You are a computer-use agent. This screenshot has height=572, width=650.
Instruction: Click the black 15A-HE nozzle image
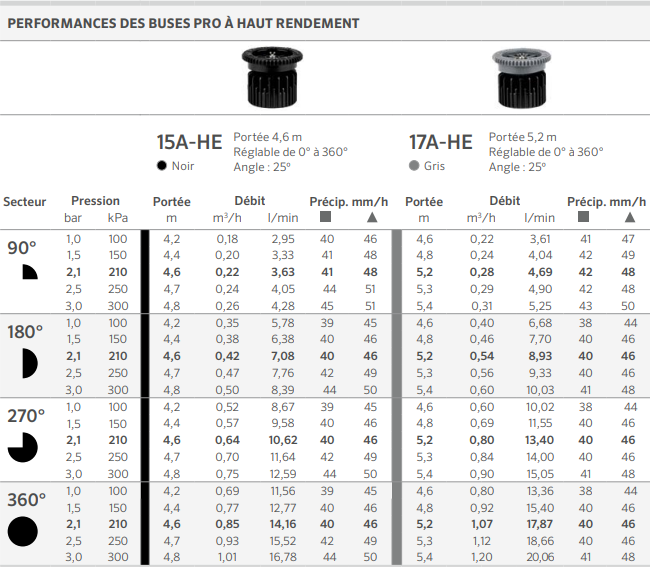click(x=272, y=77)
